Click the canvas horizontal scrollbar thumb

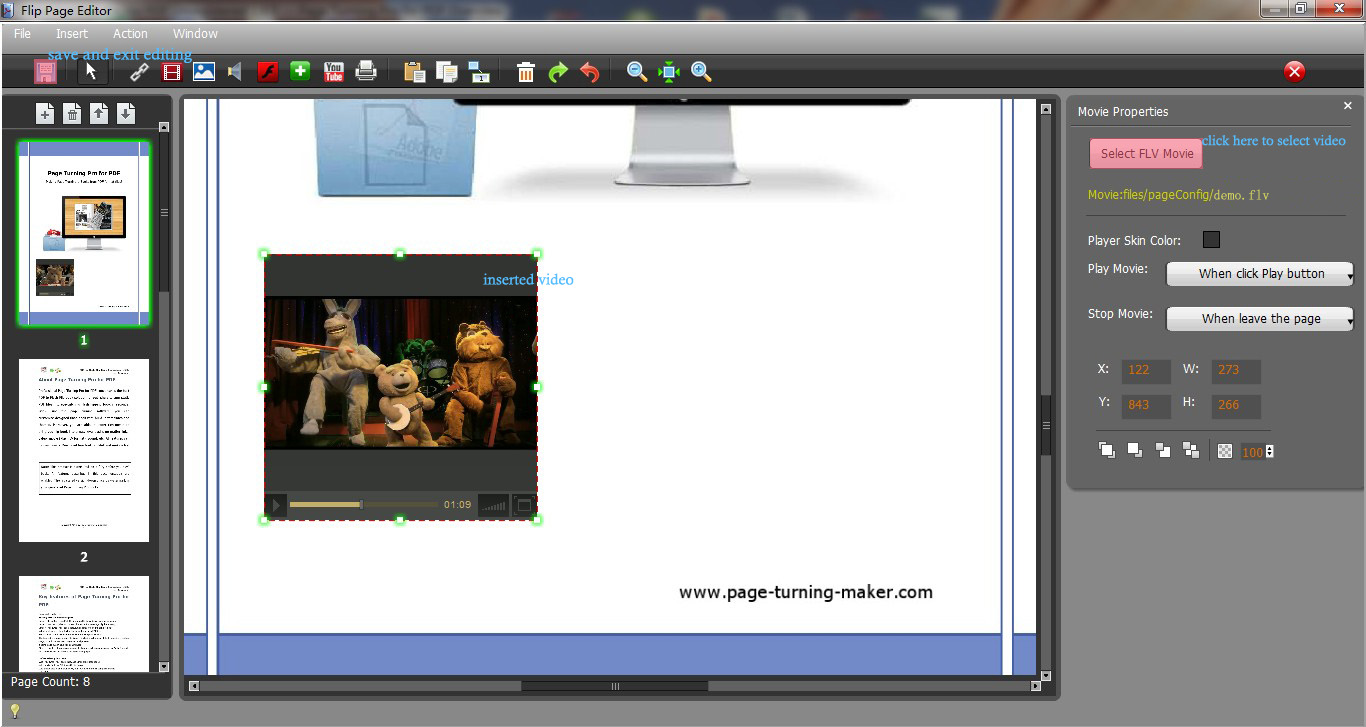pos(615,686)
